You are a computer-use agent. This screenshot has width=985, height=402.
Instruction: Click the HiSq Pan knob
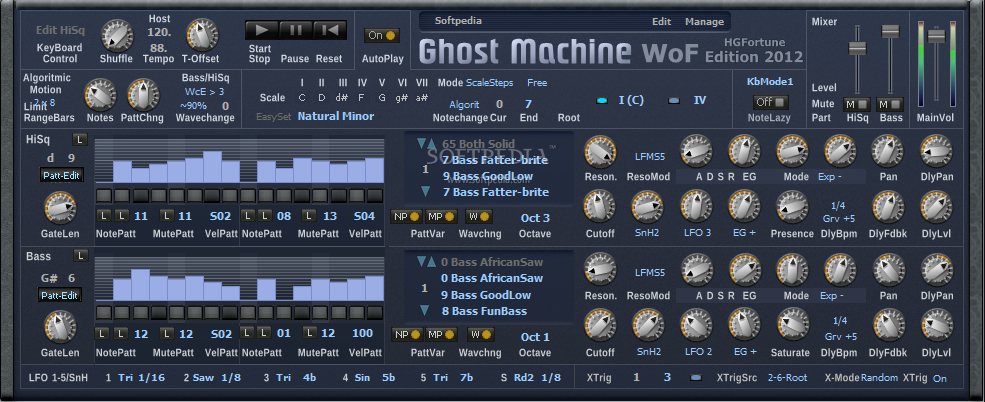tap(888, 151)
